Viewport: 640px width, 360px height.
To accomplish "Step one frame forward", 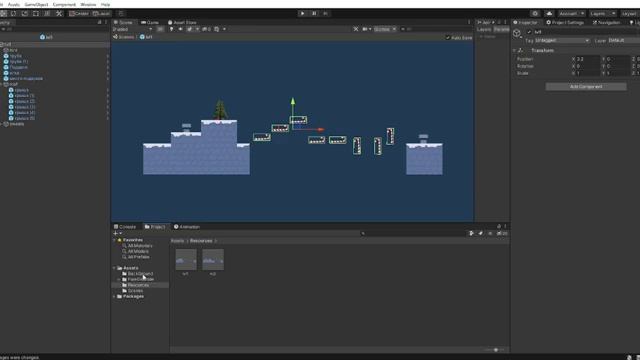I will 325,13.
